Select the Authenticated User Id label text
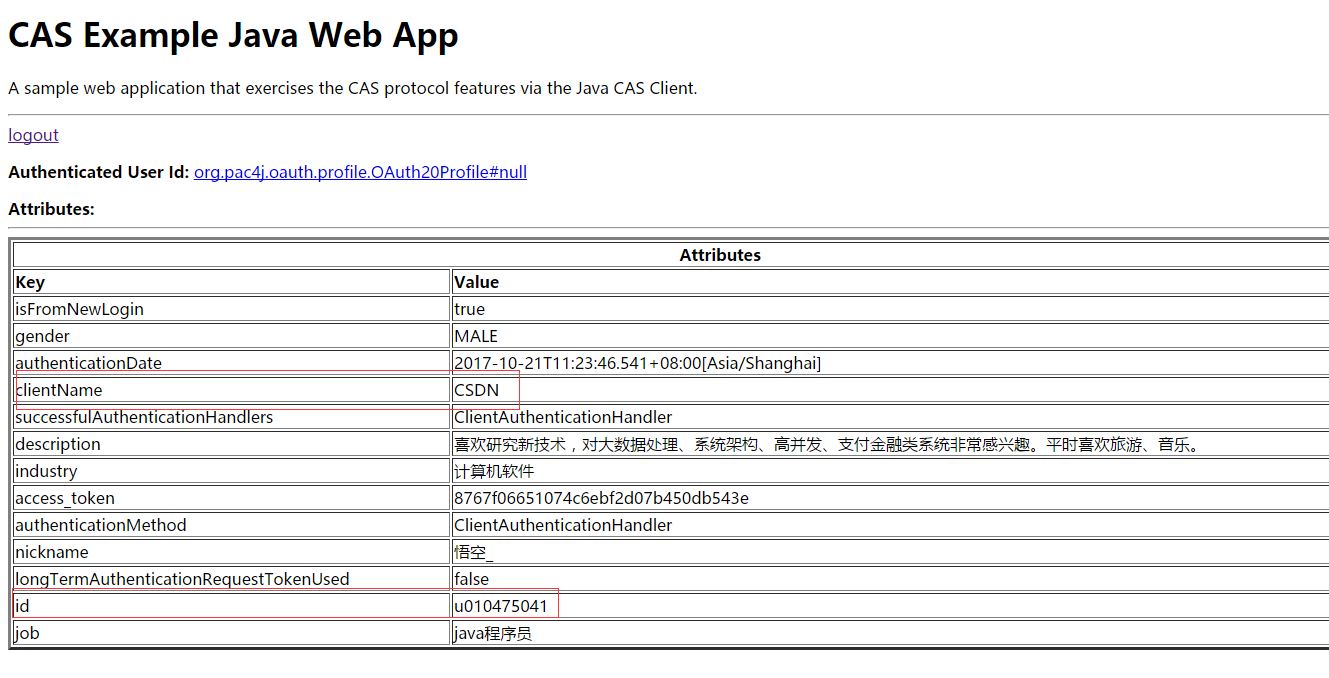This screenshot has width=1329, height=678. pyautogui.click(x=95, y=171)
